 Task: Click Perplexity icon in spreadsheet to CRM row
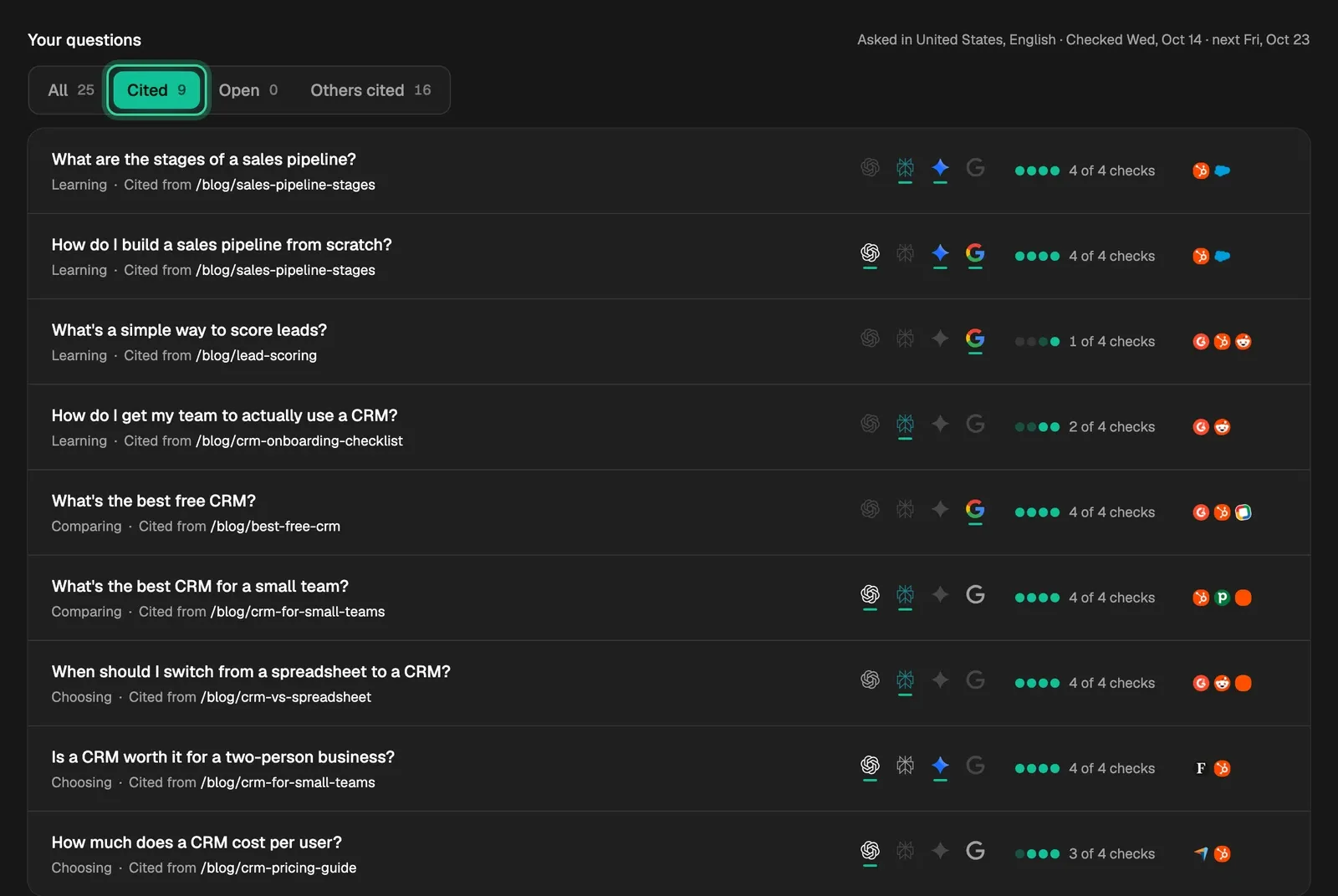point(905,680)
